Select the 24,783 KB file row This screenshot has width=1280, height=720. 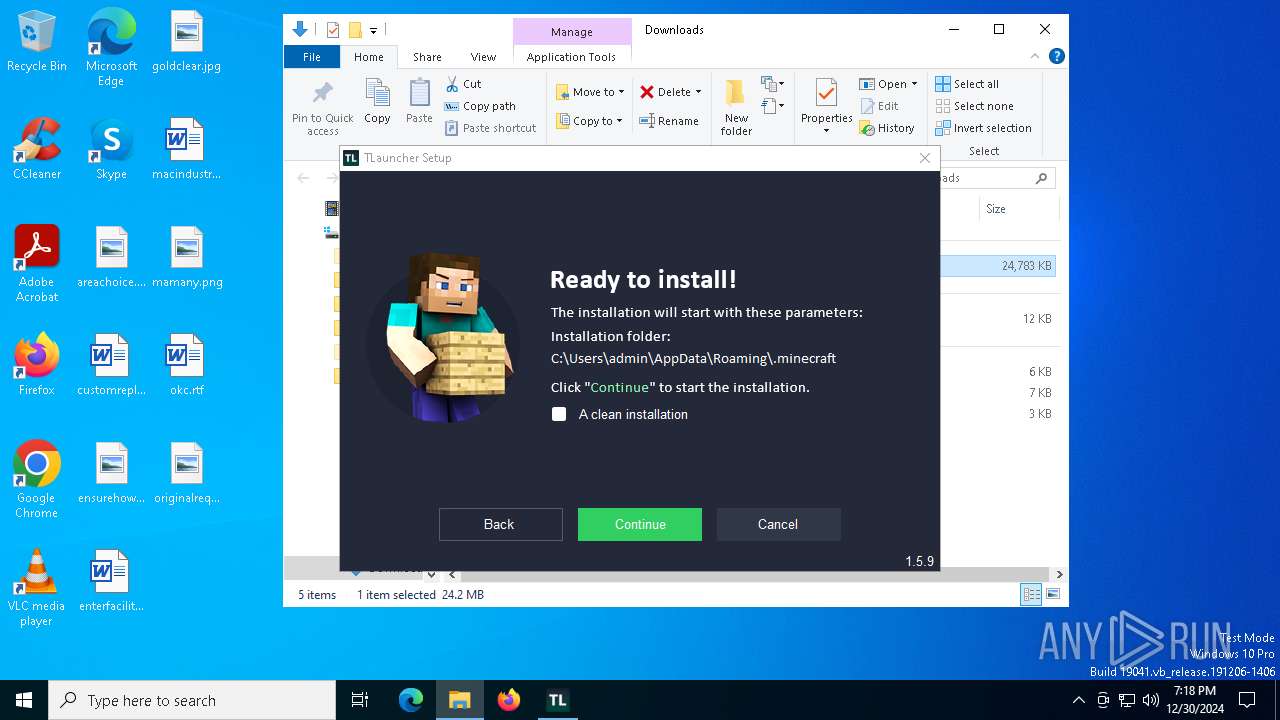pos(998,266)
